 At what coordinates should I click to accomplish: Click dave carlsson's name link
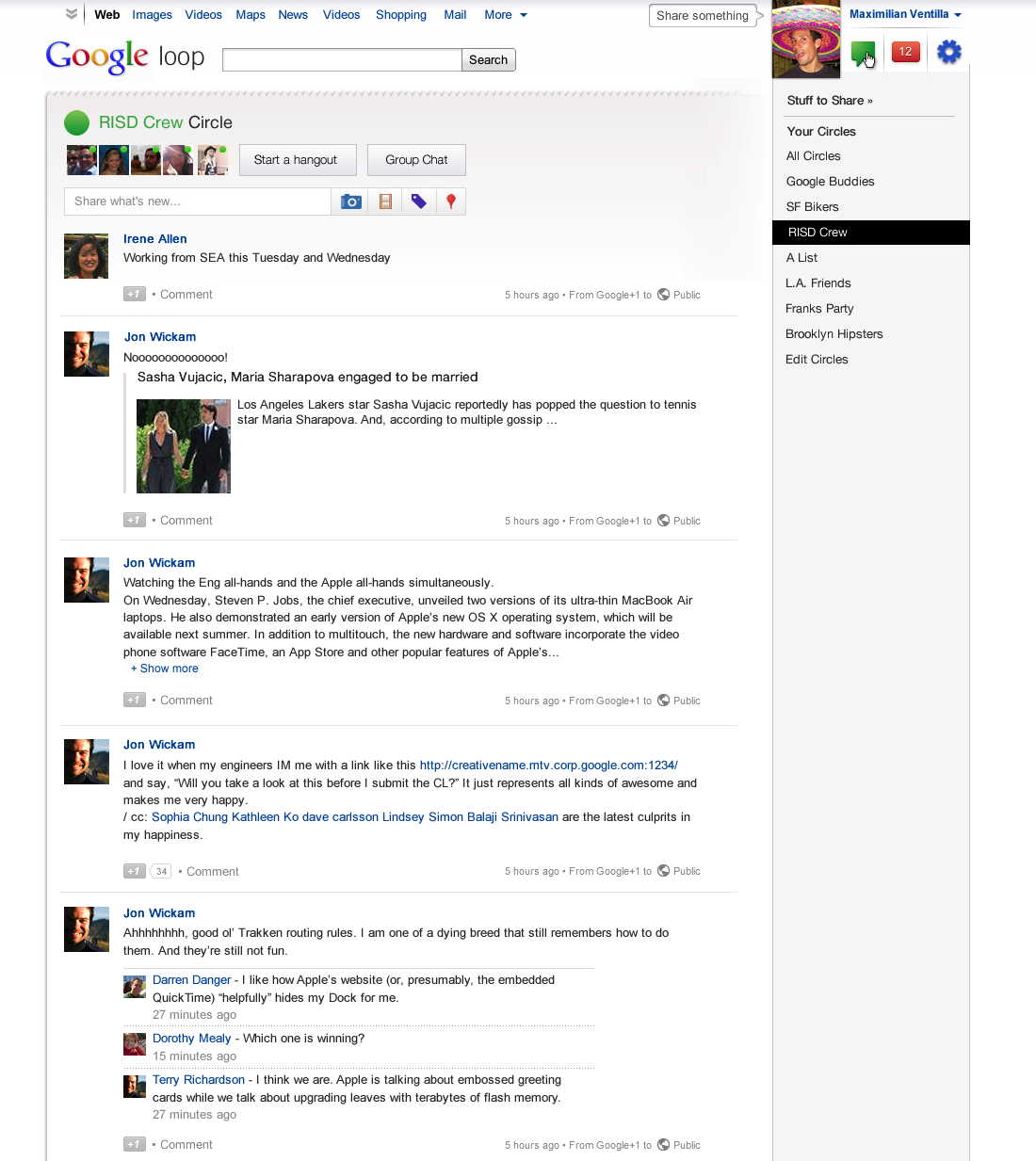pyautogui.click(x=340, y=817)
